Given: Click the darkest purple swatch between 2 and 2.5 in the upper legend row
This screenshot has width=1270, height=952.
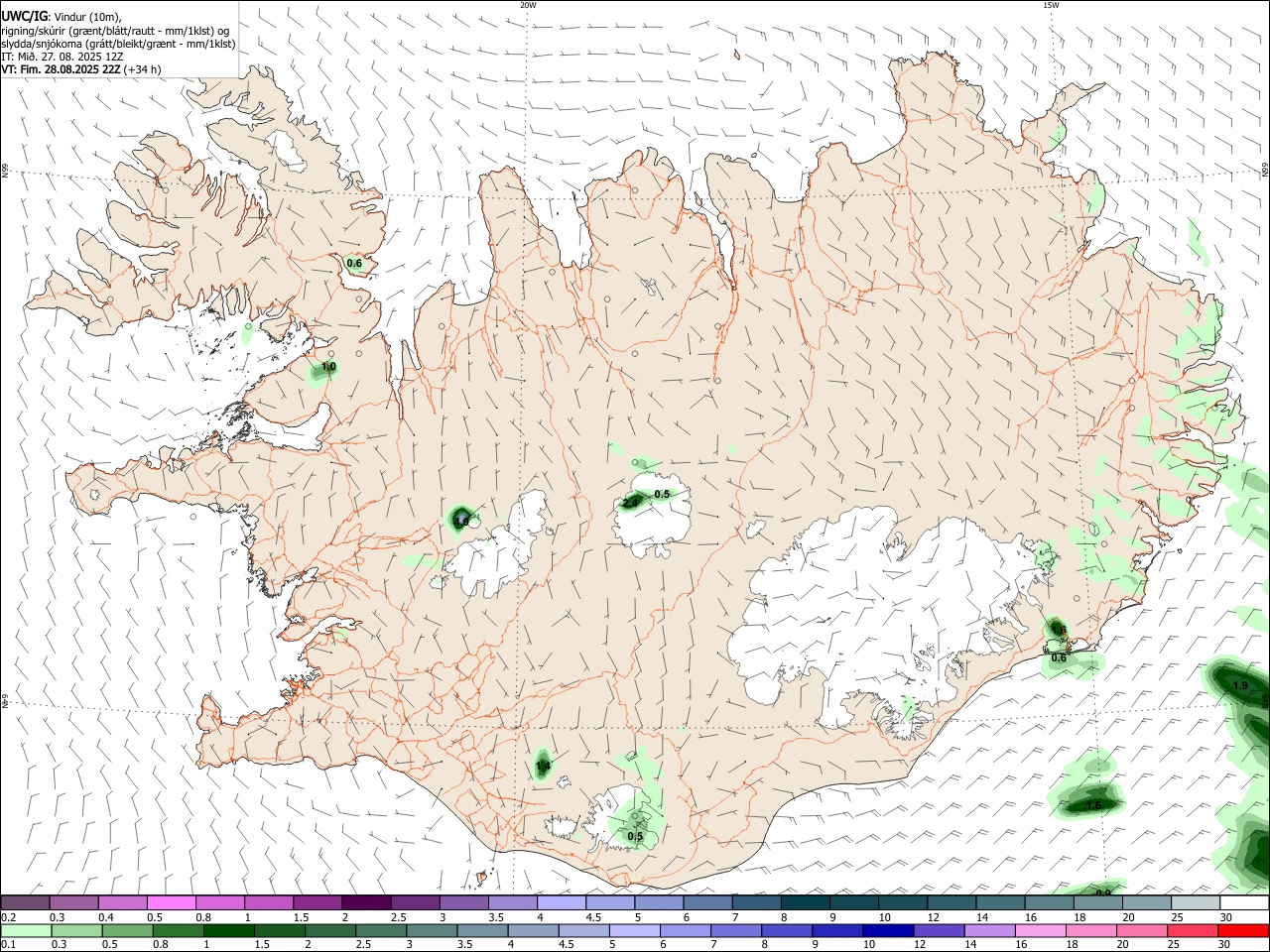Looking at the screenshot, I should (x=366, y=902).
